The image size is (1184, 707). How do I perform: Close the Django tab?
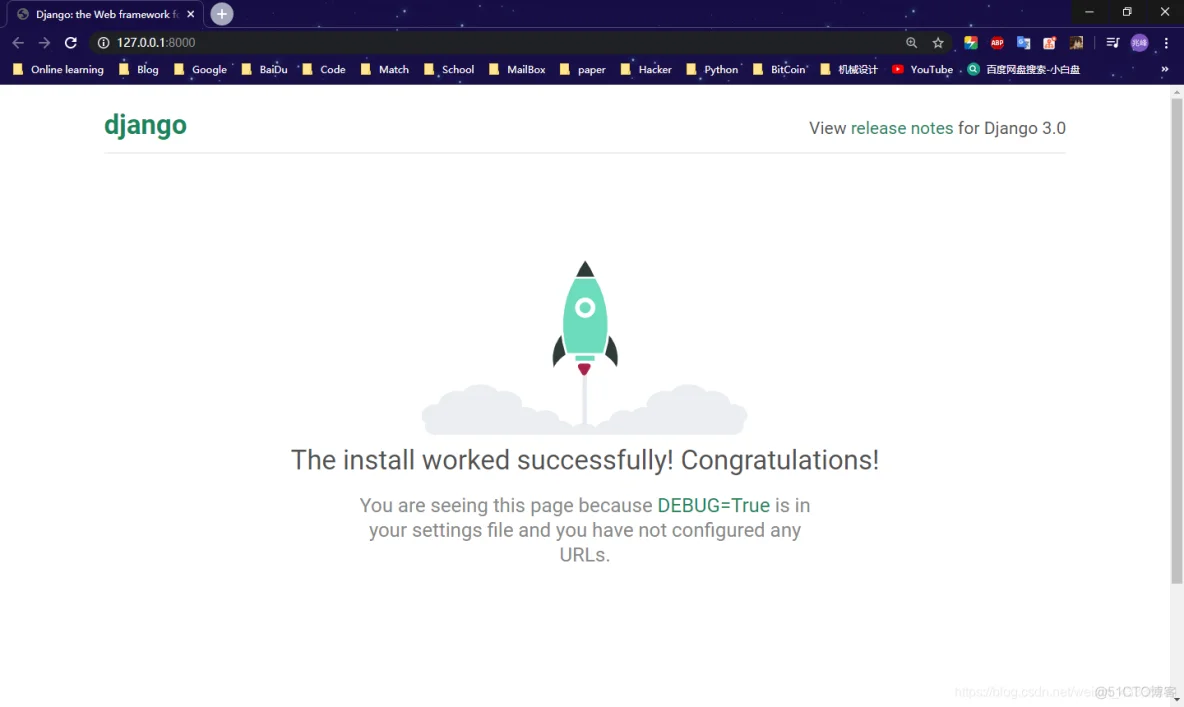191,14
